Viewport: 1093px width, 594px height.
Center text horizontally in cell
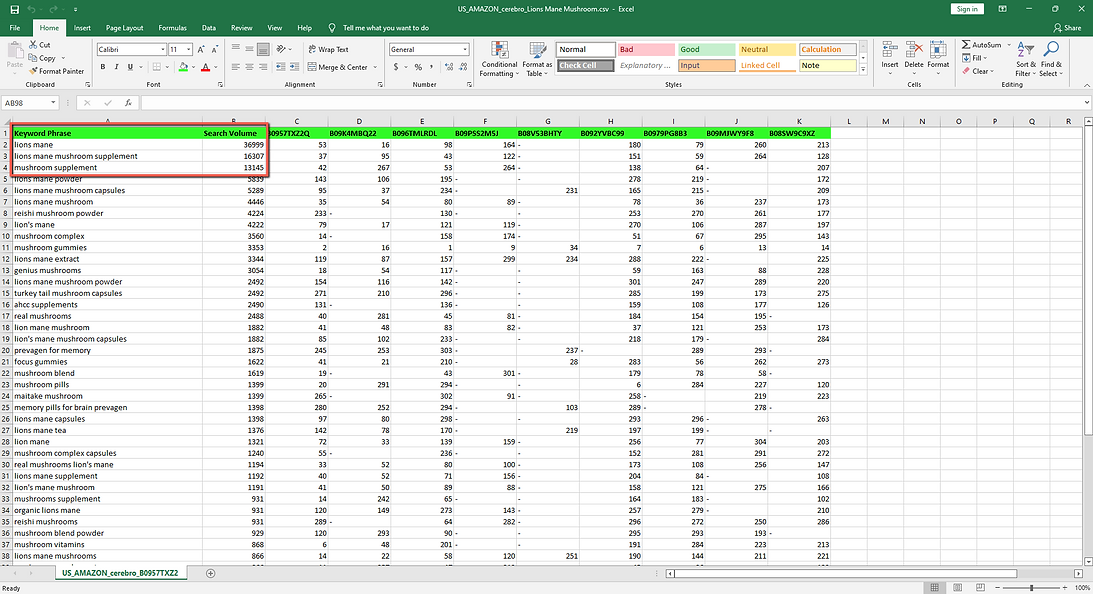pos(249,67)
